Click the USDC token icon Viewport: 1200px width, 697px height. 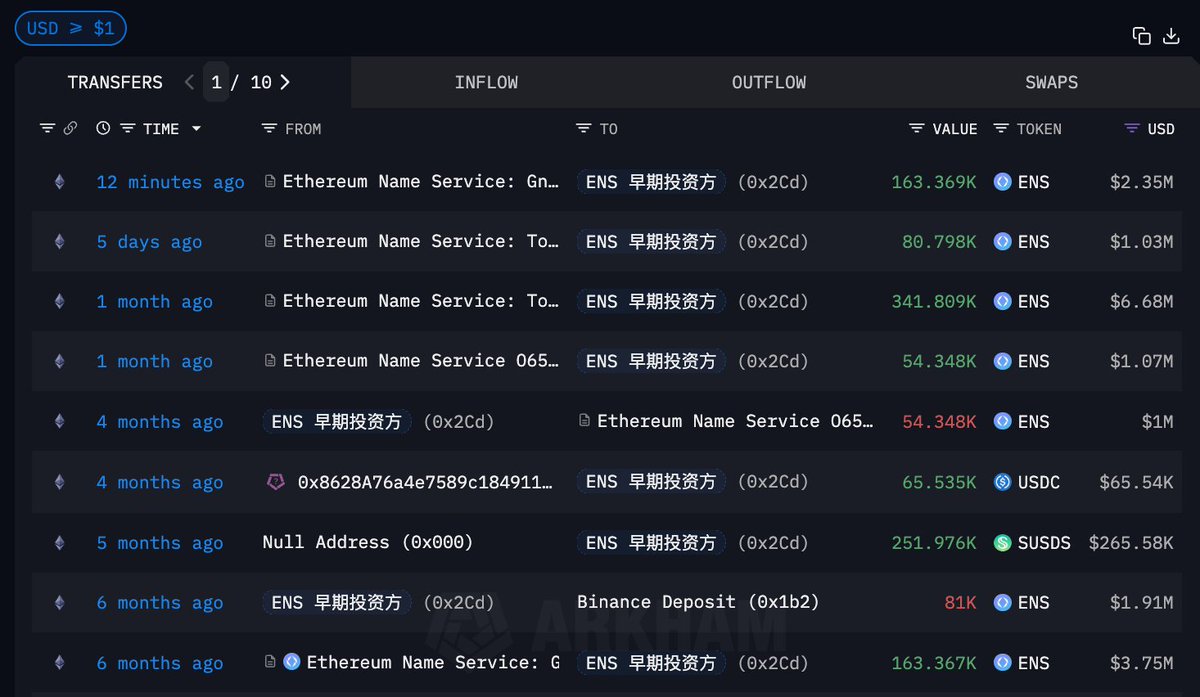[1003, 482]
